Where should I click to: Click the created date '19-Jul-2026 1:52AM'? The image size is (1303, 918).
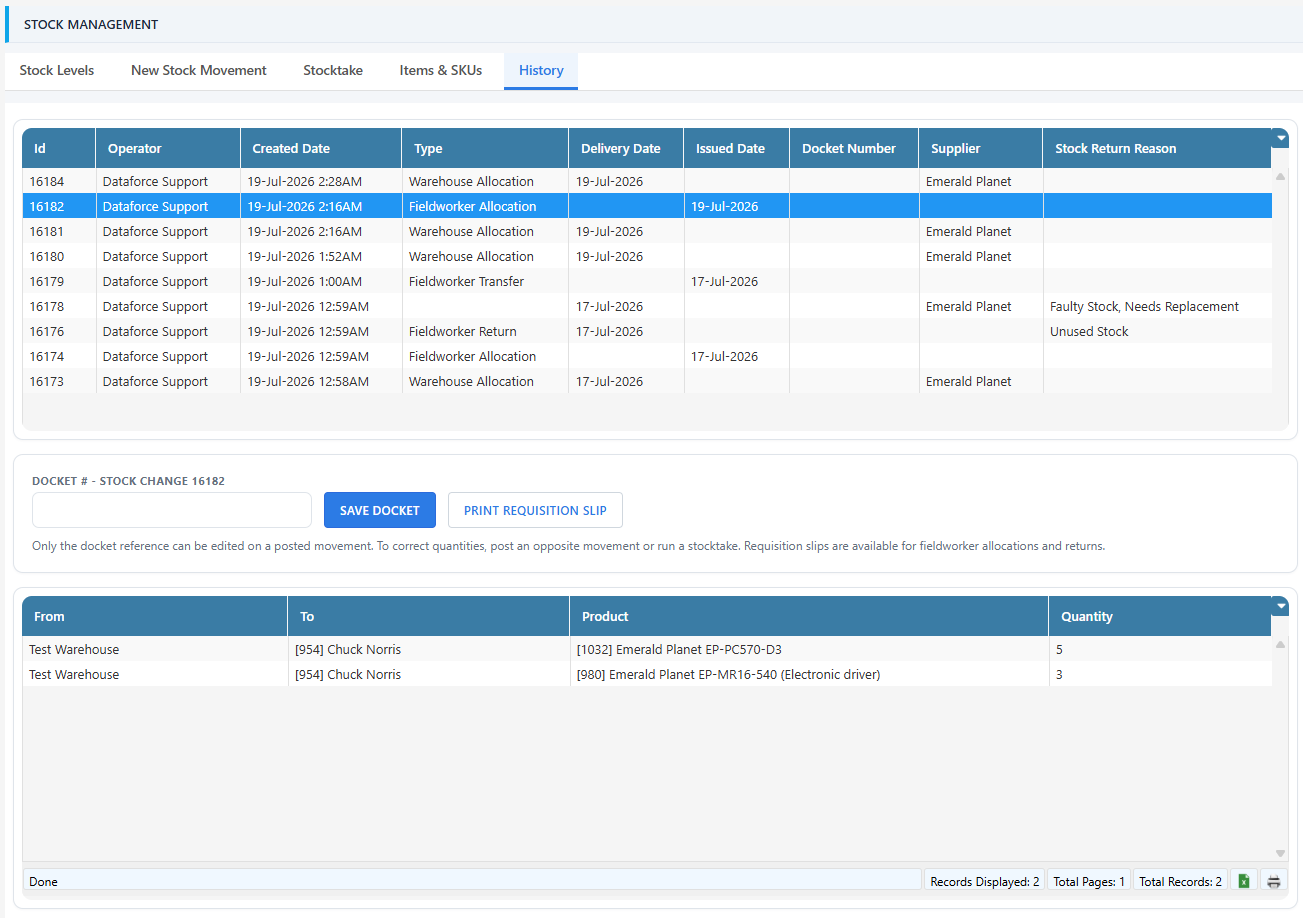click(x=305, y=256)
